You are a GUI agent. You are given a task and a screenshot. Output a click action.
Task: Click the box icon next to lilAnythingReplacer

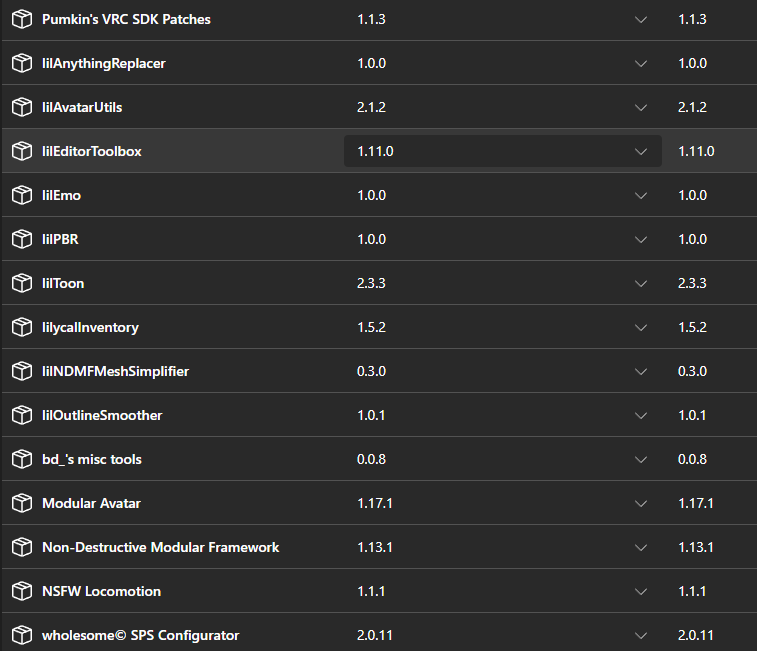click(22, 63)
